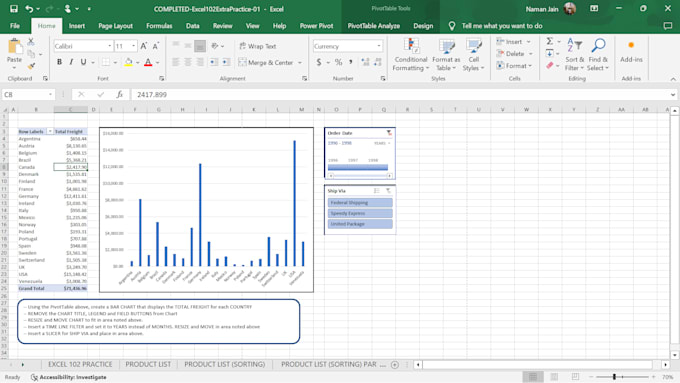This screenshot has height=383, width=680.
Task: Open Sort & Filter menu
Action: click(575, 55)
